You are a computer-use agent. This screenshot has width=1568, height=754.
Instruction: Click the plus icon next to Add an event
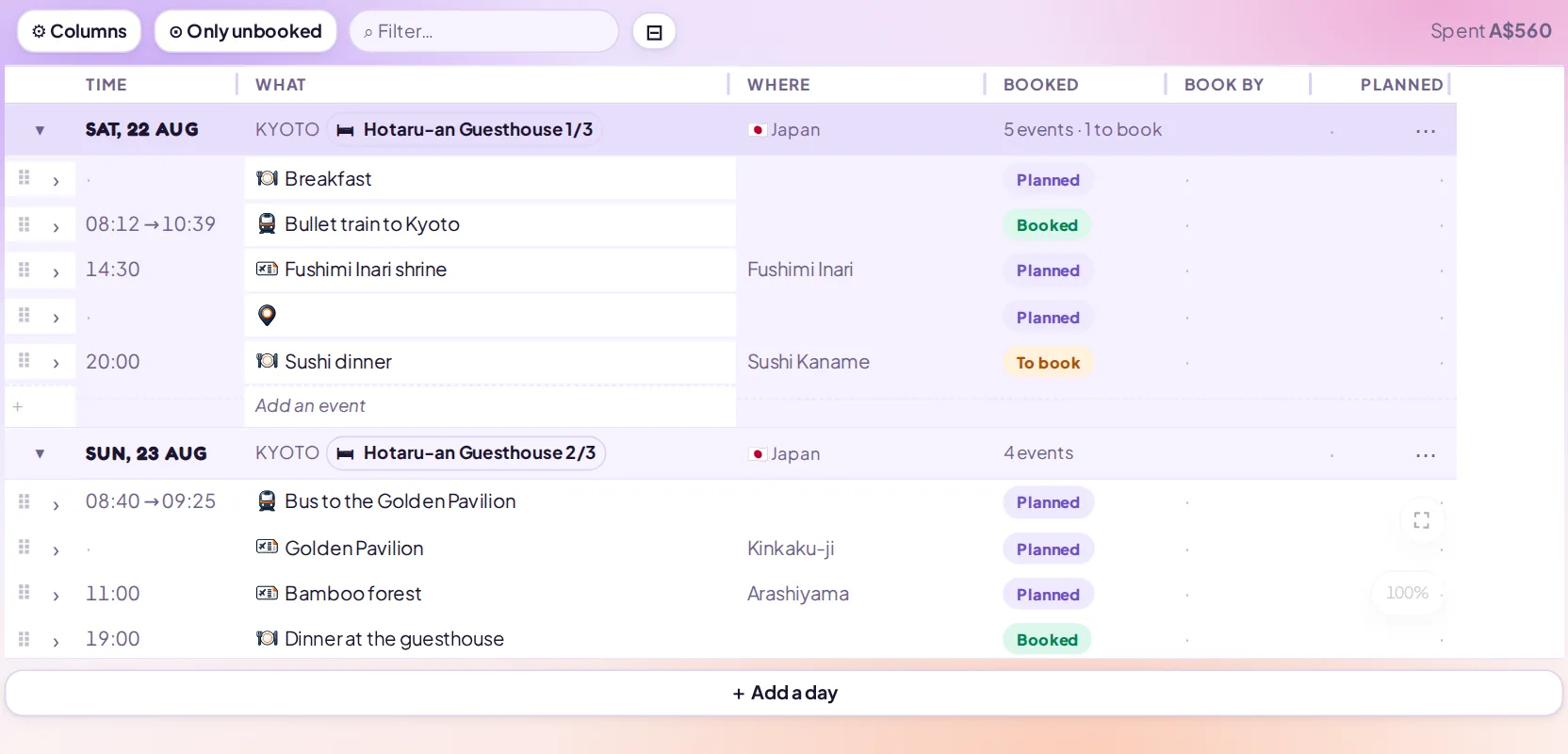coord(18,406)
